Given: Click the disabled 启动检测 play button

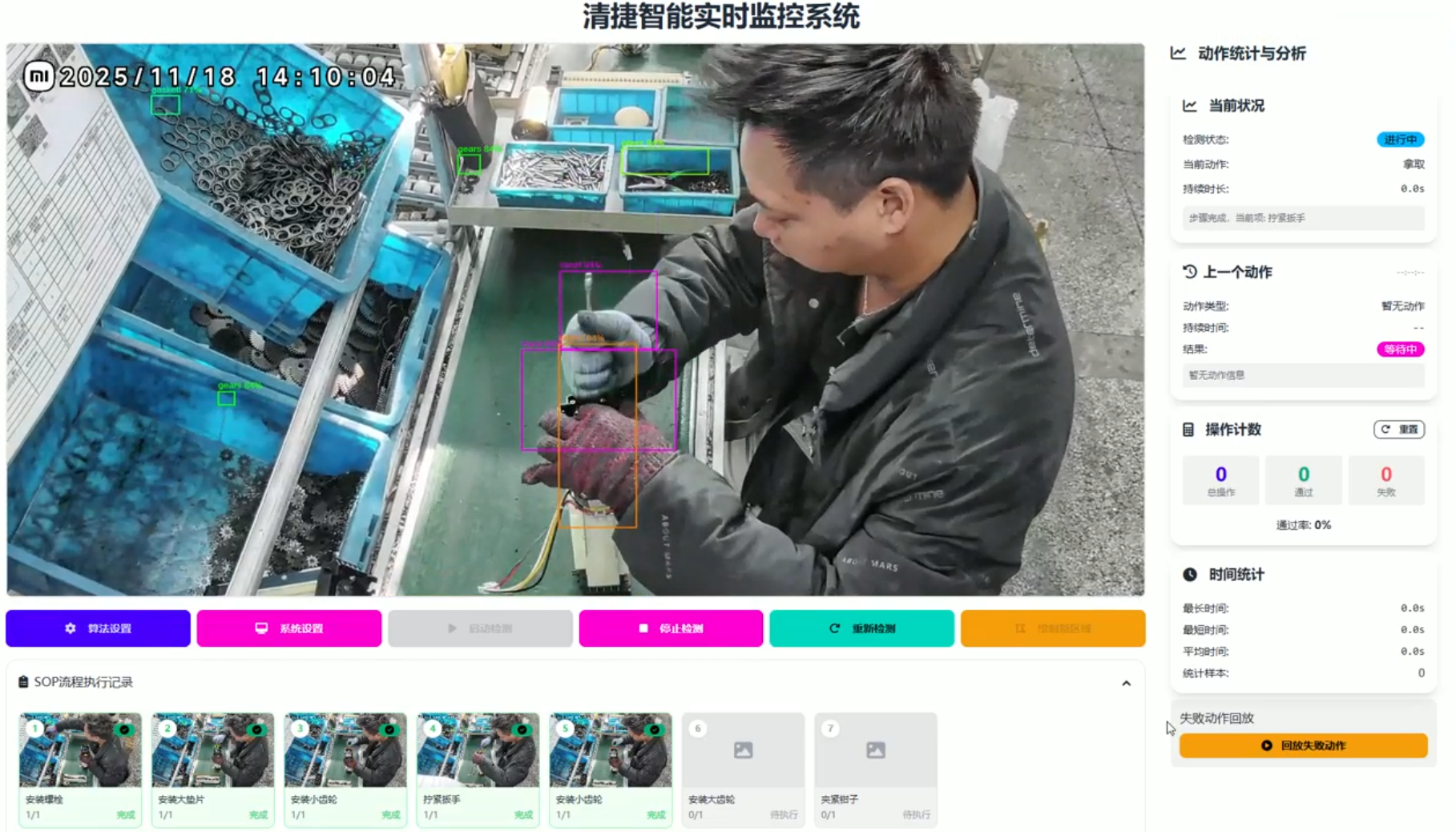Looking at the screenshot, I should (x=480, y=628).
